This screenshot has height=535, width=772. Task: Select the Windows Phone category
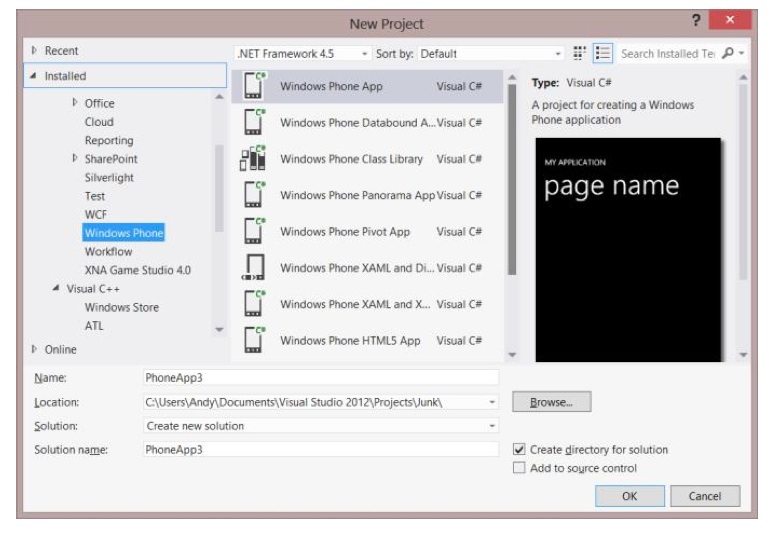pyautogui.click(x=124, y=233)
